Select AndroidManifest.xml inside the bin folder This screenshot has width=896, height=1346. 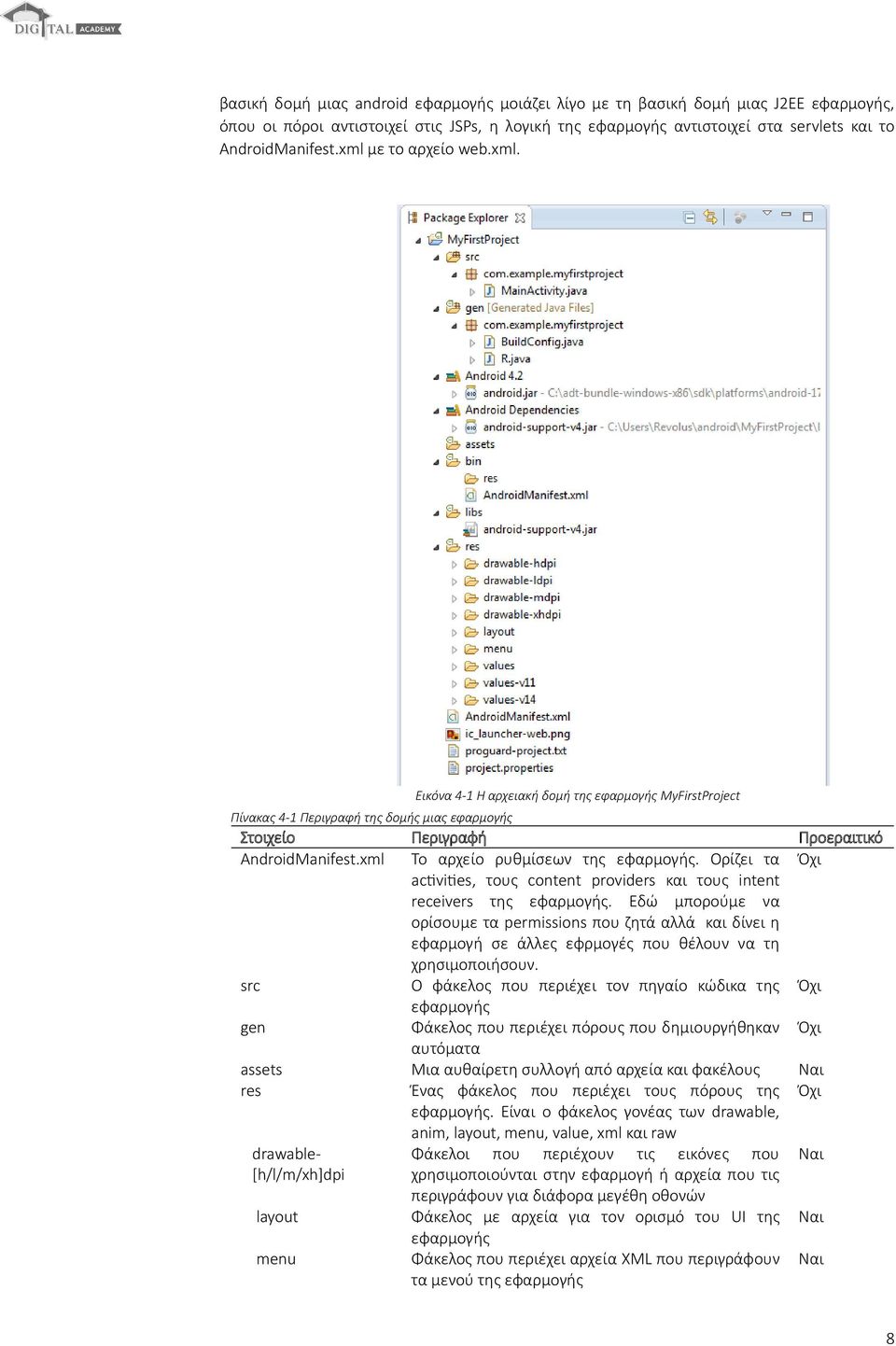(x=525, y=495)
